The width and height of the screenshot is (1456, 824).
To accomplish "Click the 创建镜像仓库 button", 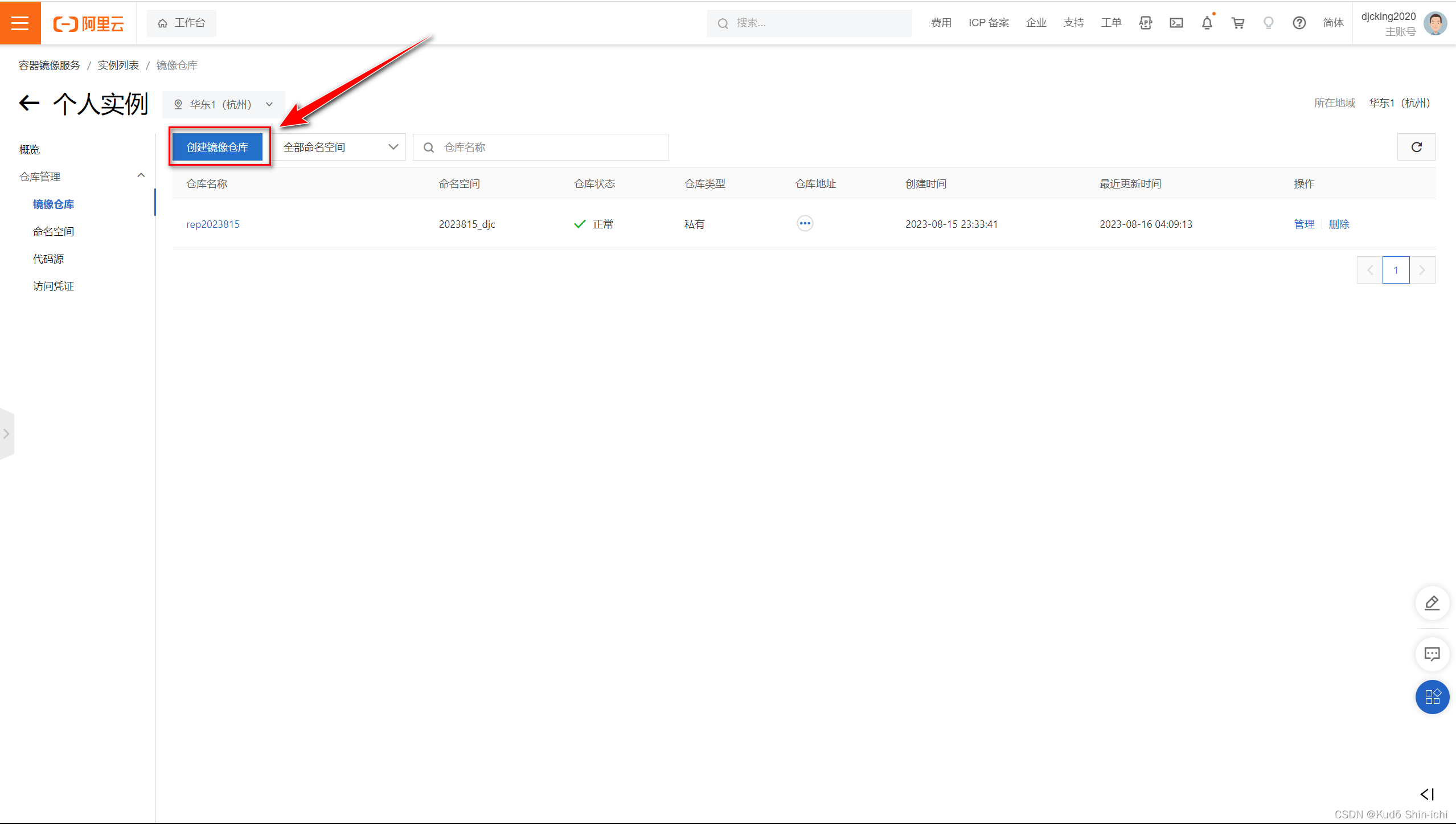I will point(218,147).
